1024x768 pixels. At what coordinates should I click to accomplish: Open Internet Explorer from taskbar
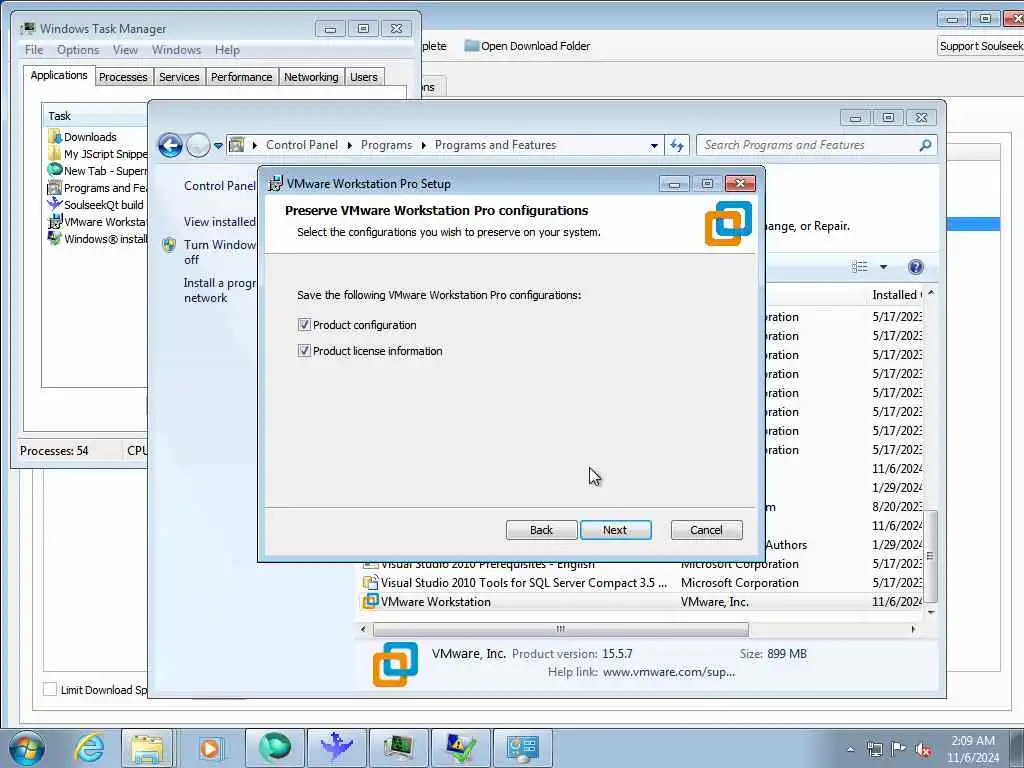89,748
